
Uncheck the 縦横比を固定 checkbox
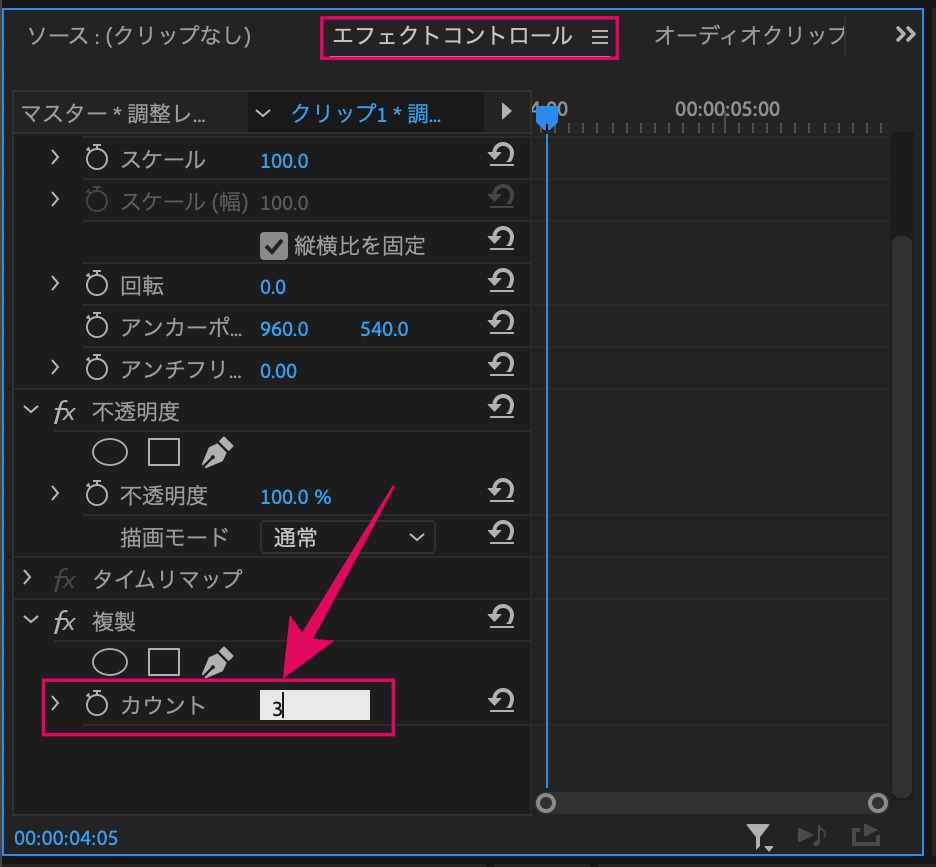point(273,246)
